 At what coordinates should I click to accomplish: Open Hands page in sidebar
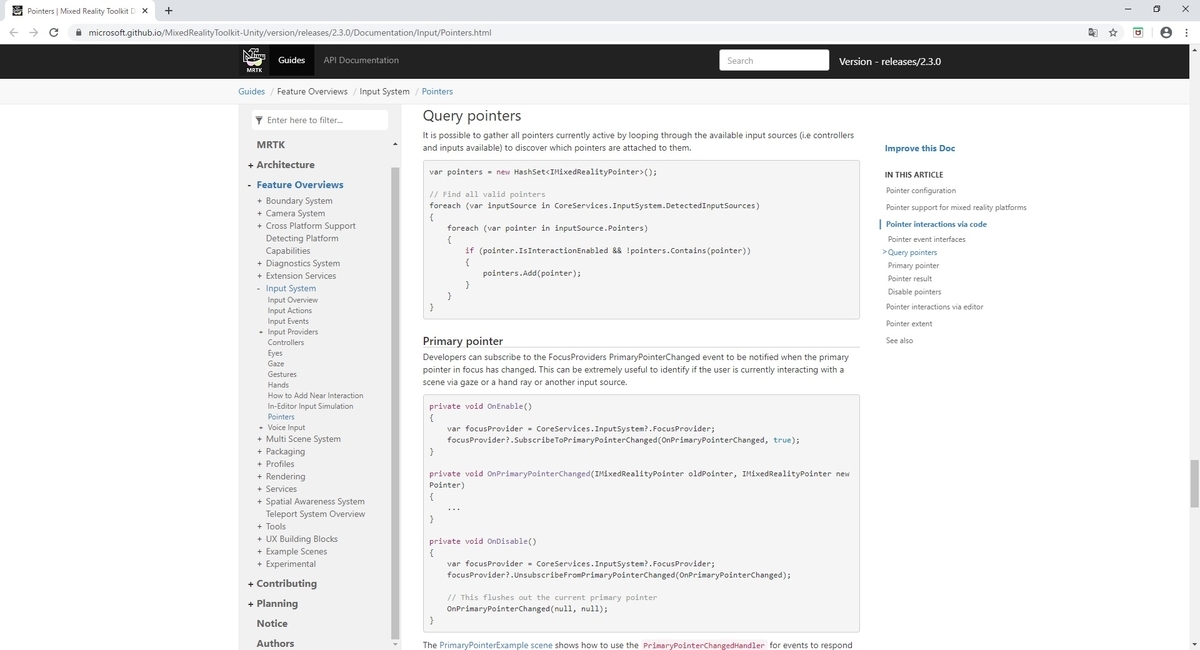[x=278, y=385]
